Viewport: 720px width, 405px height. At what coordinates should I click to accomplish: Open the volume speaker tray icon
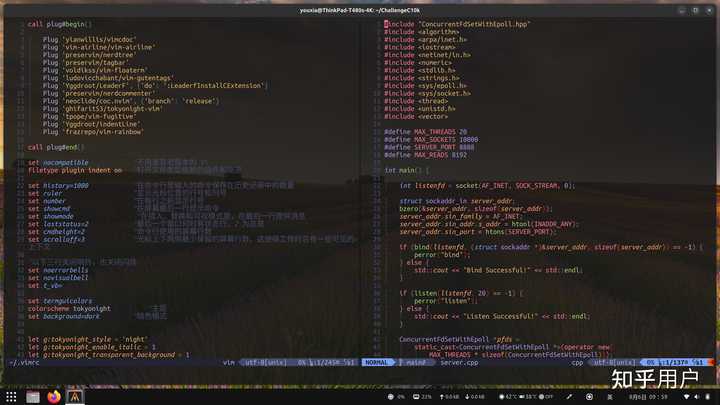click(x=697, y=397)
